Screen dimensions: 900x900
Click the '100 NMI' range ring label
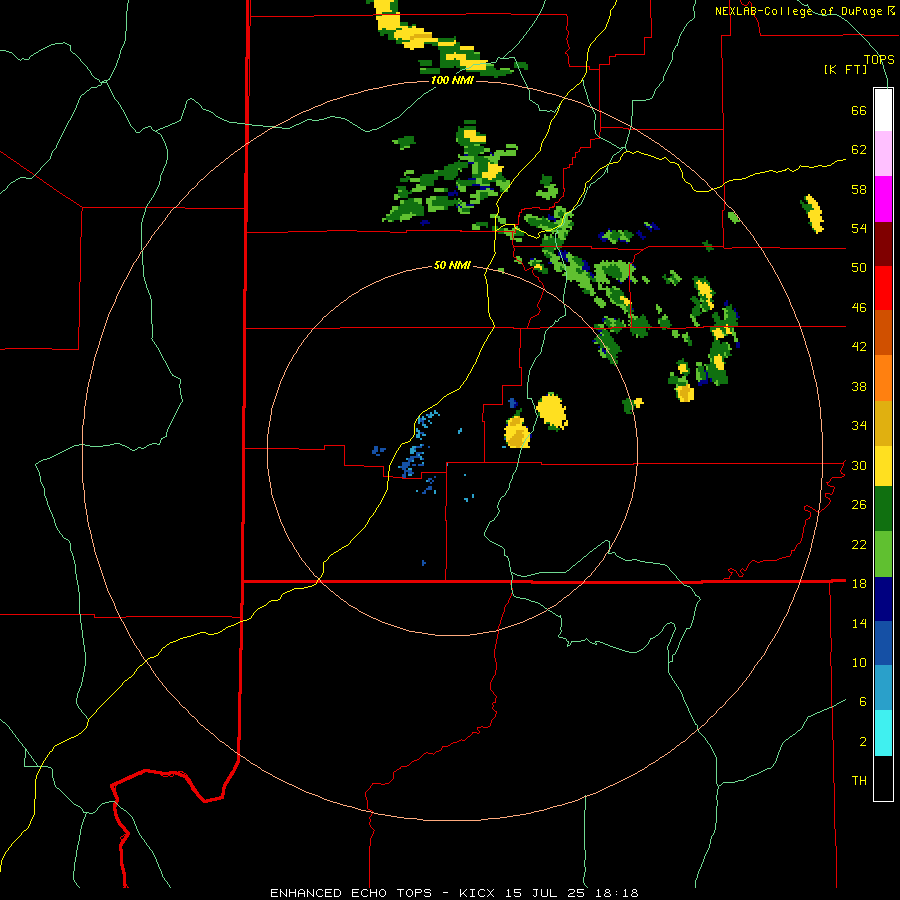[452, 80]
